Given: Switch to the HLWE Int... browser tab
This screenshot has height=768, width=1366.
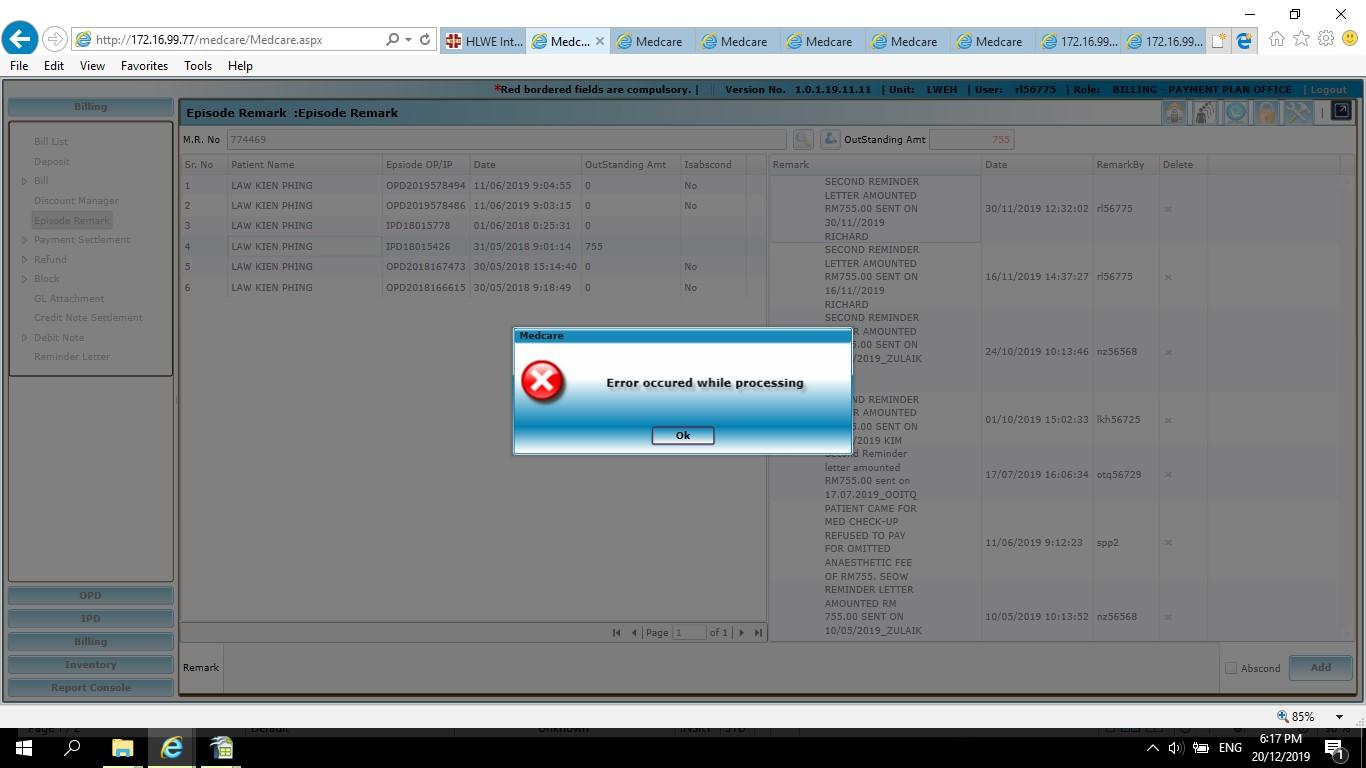Looking at the screenshot, I should pos(485,41).
